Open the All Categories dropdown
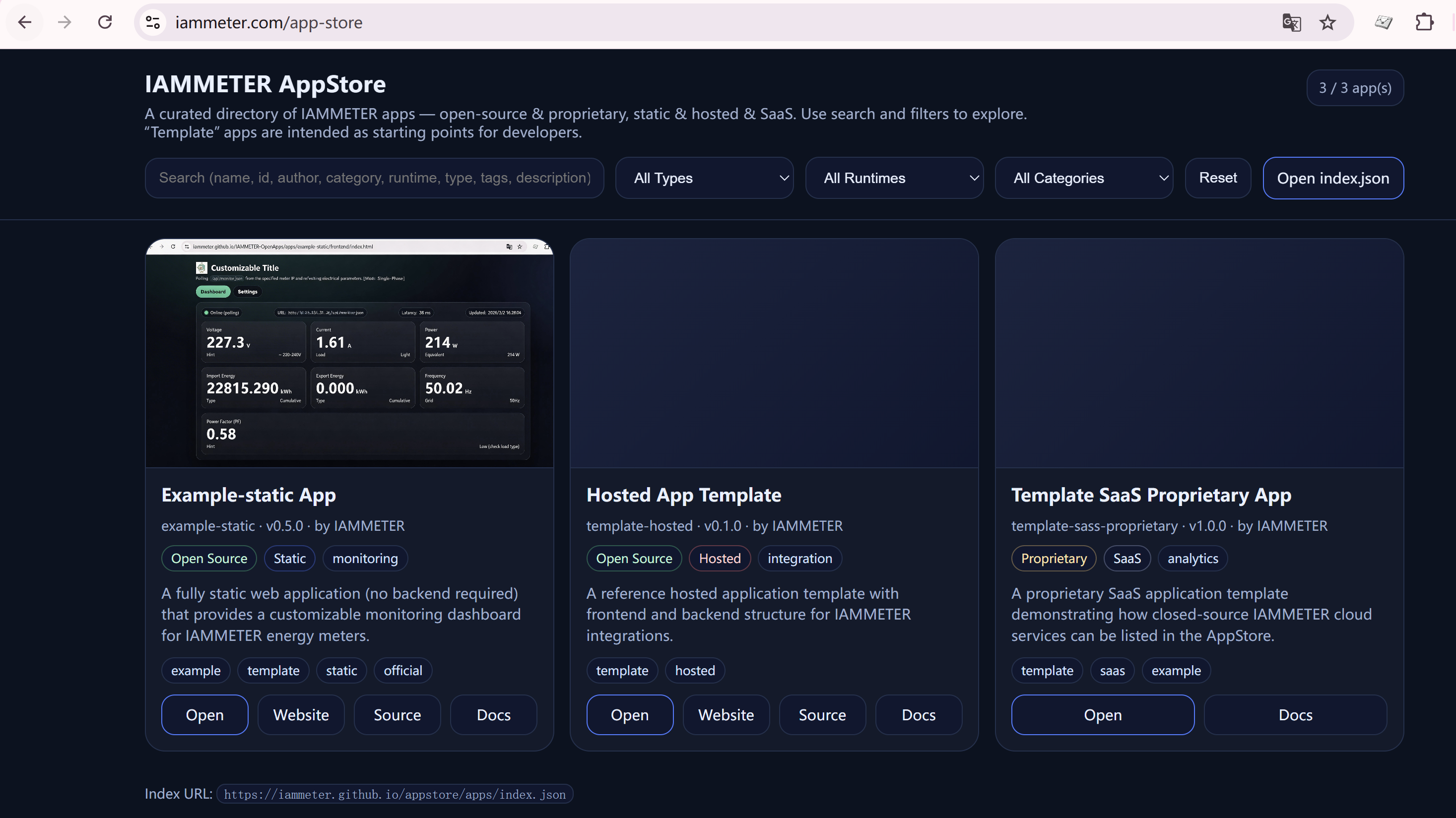The width and height of the screenshot is (1456, 818). [1083, 178]
